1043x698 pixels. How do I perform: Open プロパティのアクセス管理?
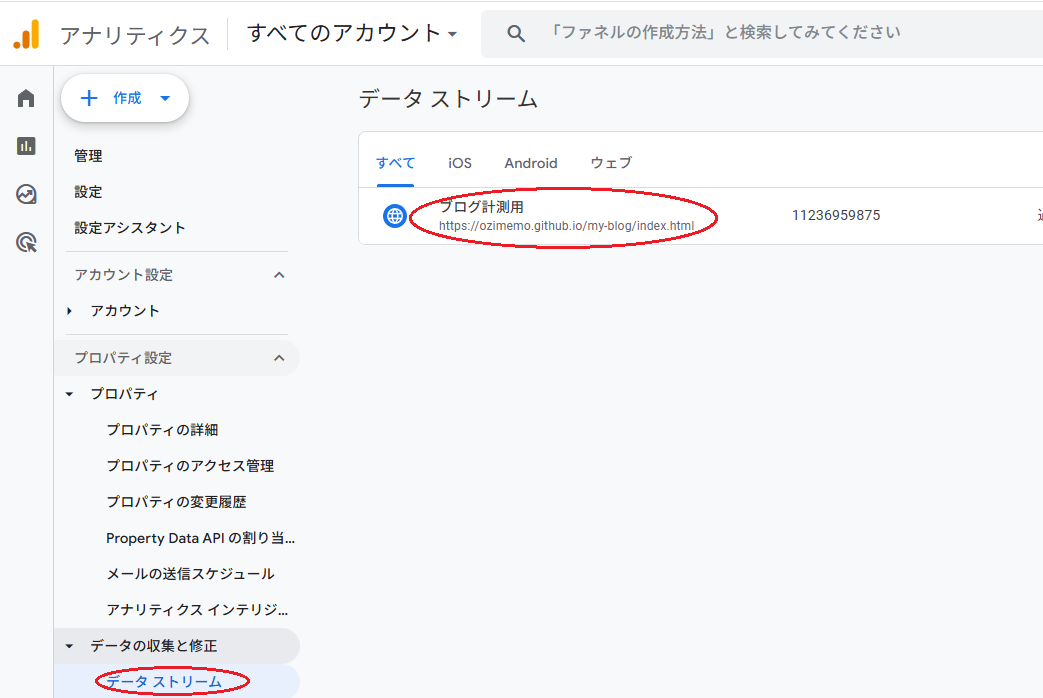tap(190, 466)
